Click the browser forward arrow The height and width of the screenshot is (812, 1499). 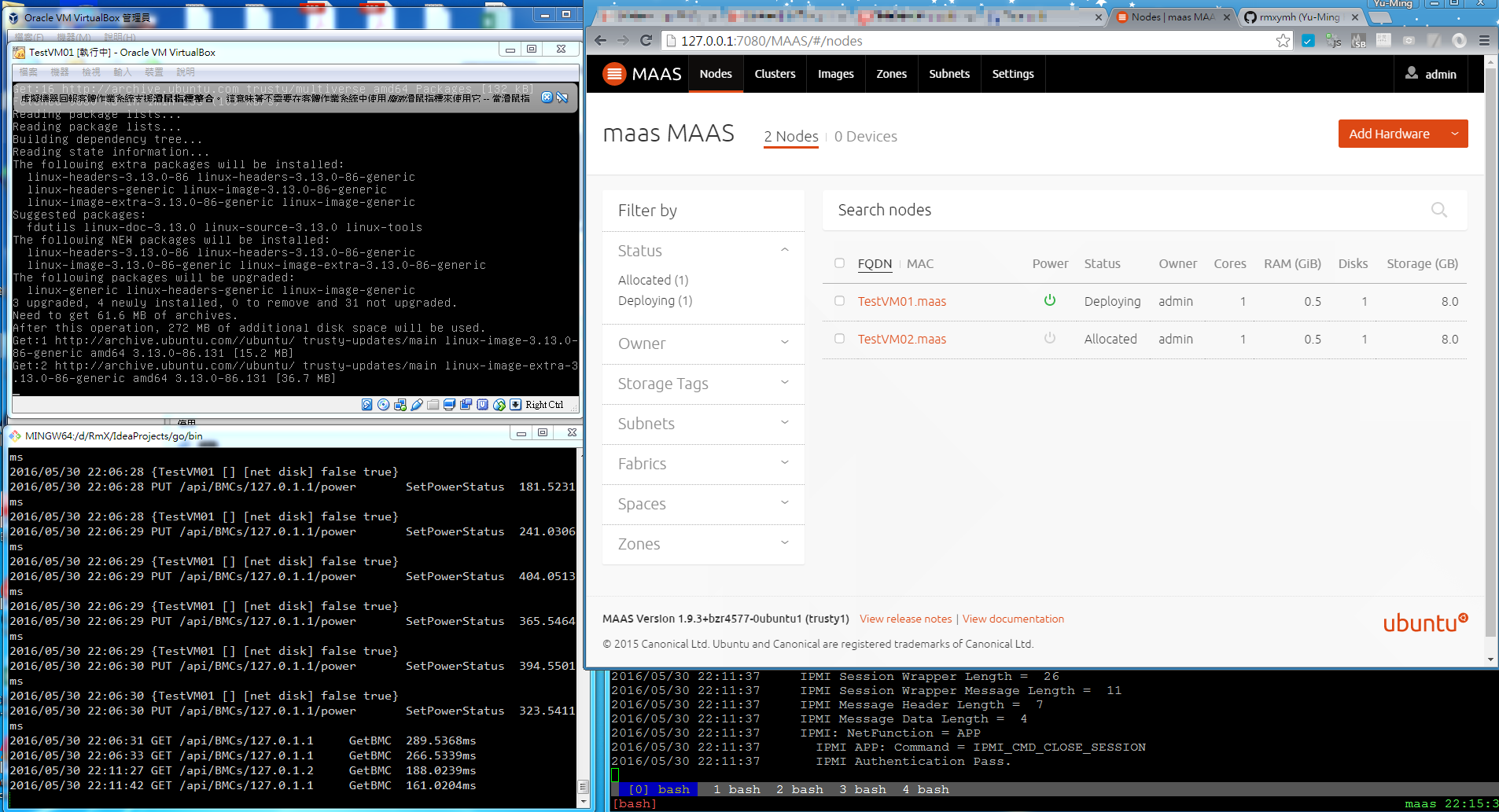pos(623,41)
